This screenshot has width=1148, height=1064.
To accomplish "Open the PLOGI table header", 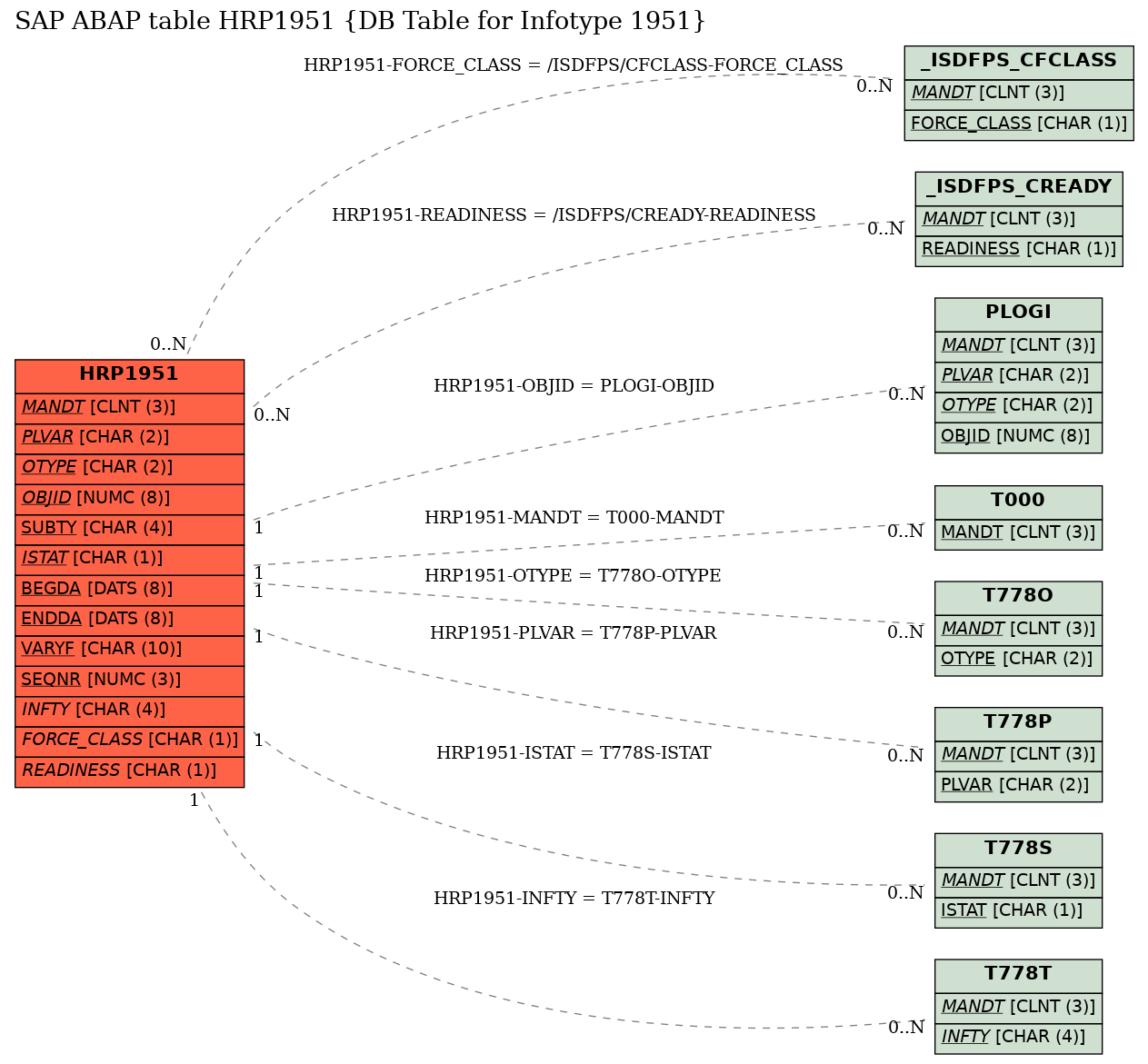I will tap(1018, 314).
